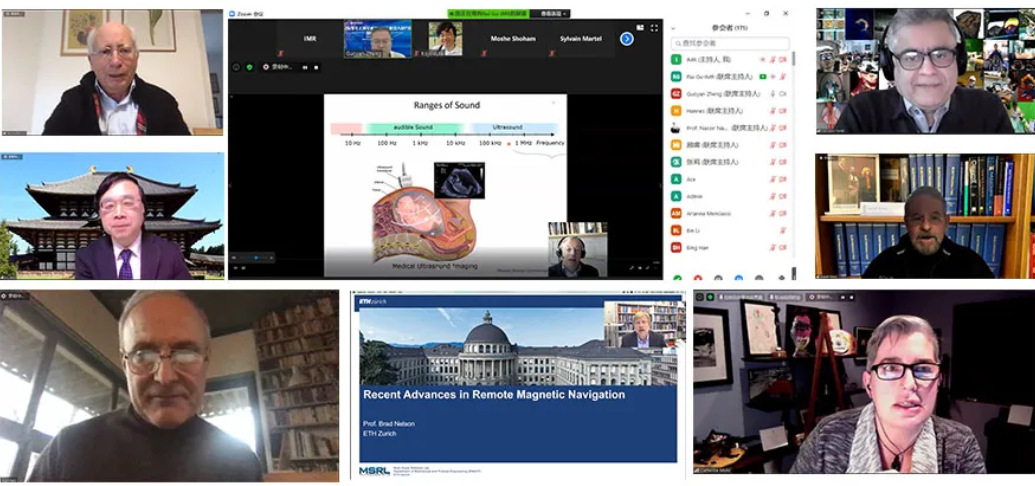The width and height of the screenshot is (1035, 486).
Task: Select Bing Han row in participants list
Action: (x=729, y=248)
